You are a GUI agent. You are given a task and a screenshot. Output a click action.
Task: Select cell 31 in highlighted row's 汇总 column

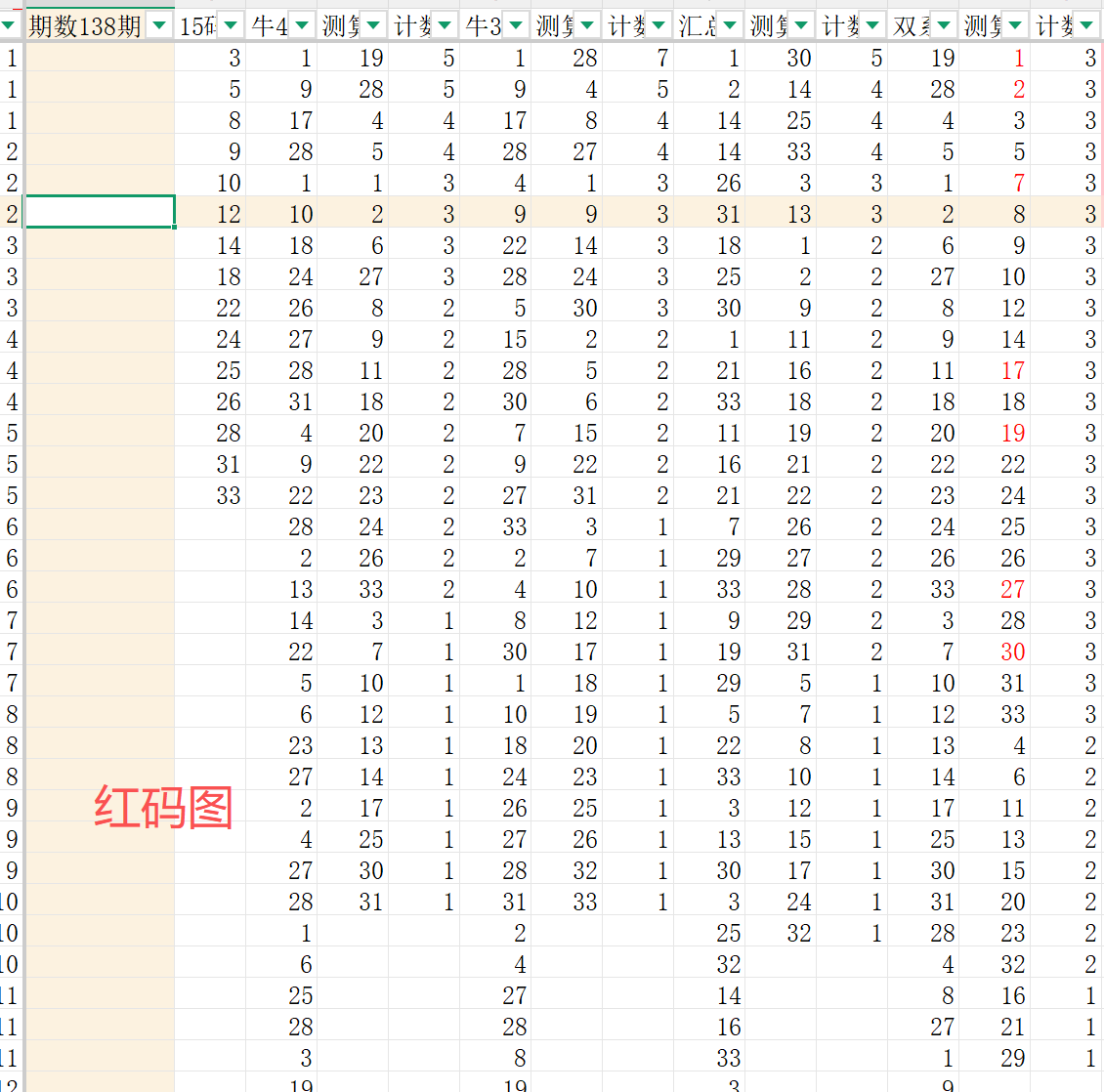pos(709,214)
